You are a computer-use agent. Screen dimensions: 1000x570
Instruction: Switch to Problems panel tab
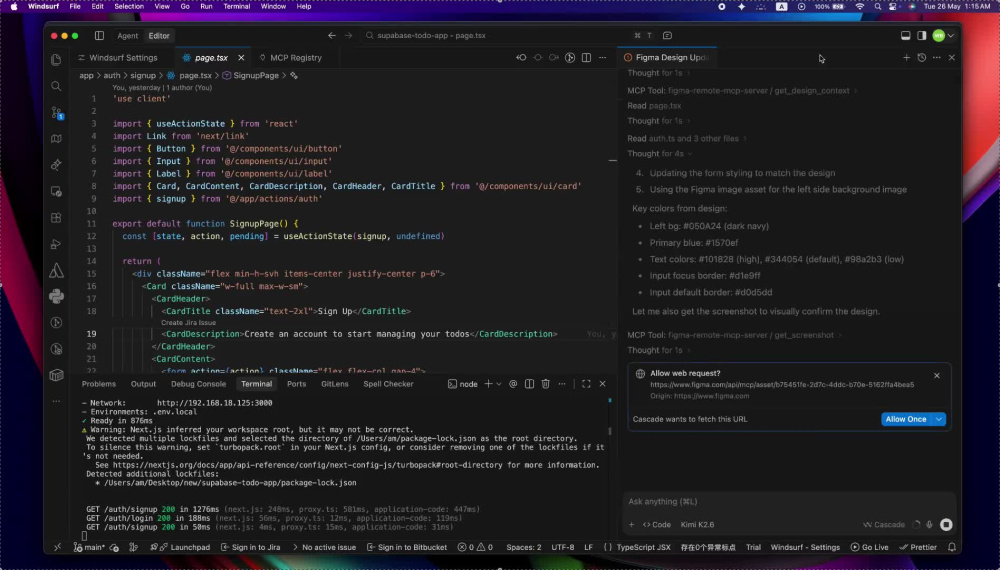[99, 384]
